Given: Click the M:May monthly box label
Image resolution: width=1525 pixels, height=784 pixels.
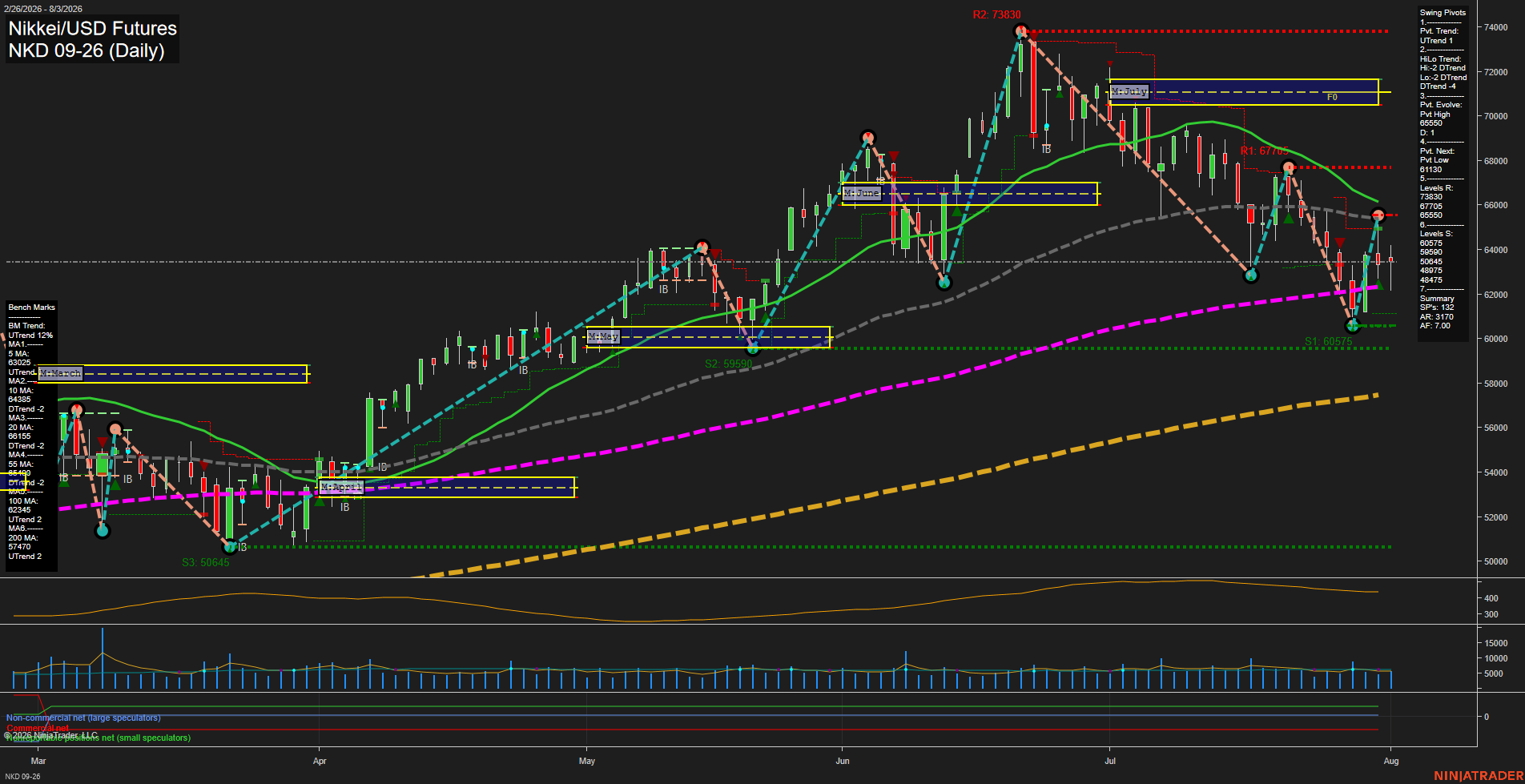Looking at the screenshot, I should 603,336.
